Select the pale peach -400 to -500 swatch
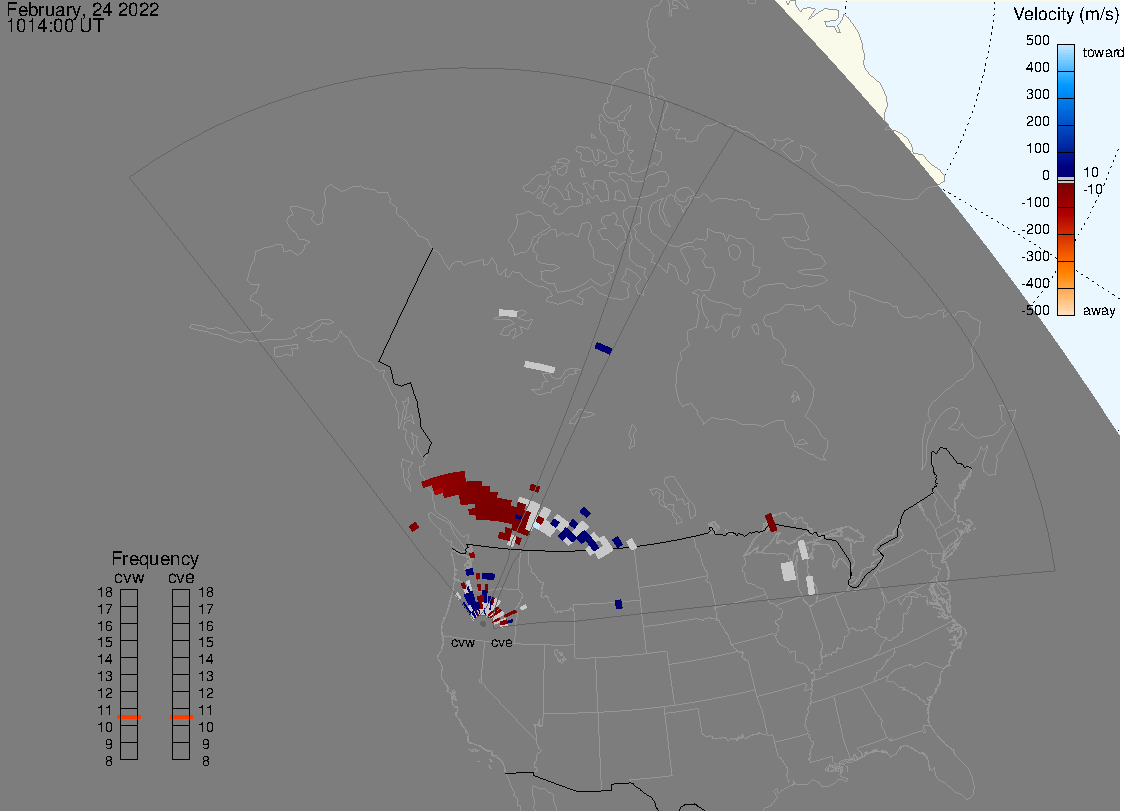Image resolution: width=1124 pixels, height=811 pixels. point(1066,302)
